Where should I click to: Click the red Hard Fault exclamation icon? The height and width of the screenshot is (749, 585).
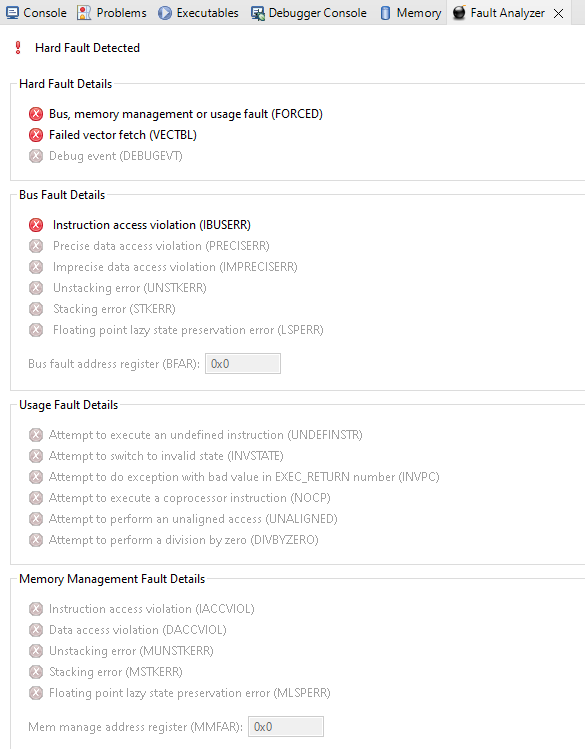point(18,48)
